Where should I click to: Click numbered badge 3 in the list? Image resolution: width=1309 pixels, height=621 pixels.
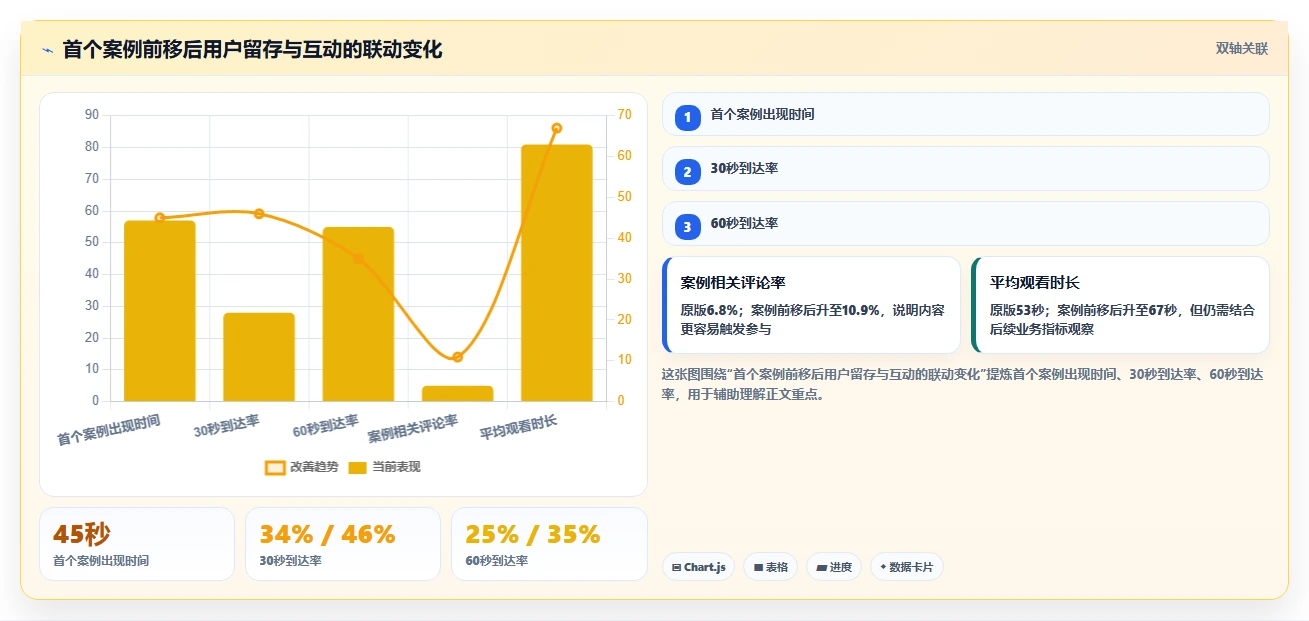click(x=687, y=227)
